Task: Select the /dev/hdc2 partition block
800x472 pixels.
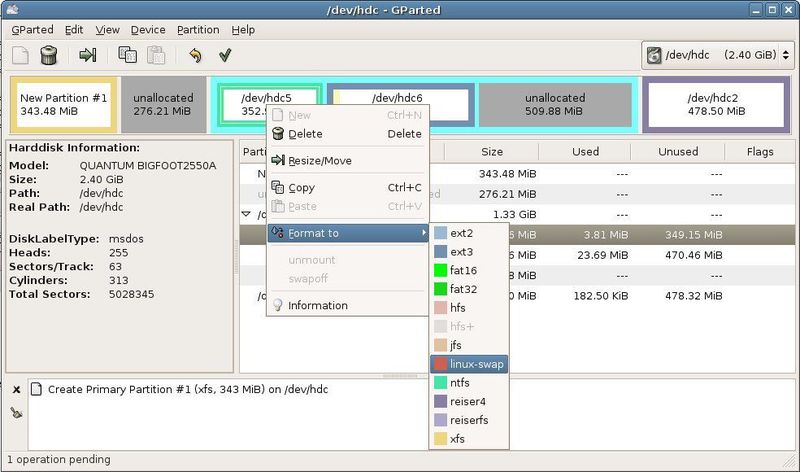Action: coord(712,104)
